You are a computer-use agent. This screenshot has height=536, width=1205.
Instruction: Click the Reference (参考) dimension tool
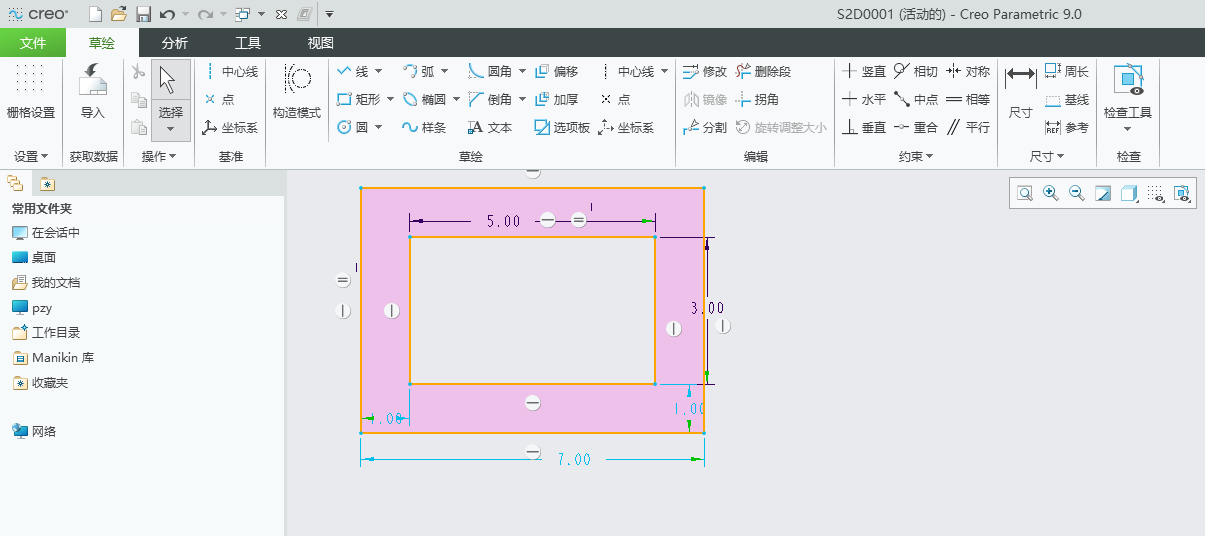(x=1066, y=128)
